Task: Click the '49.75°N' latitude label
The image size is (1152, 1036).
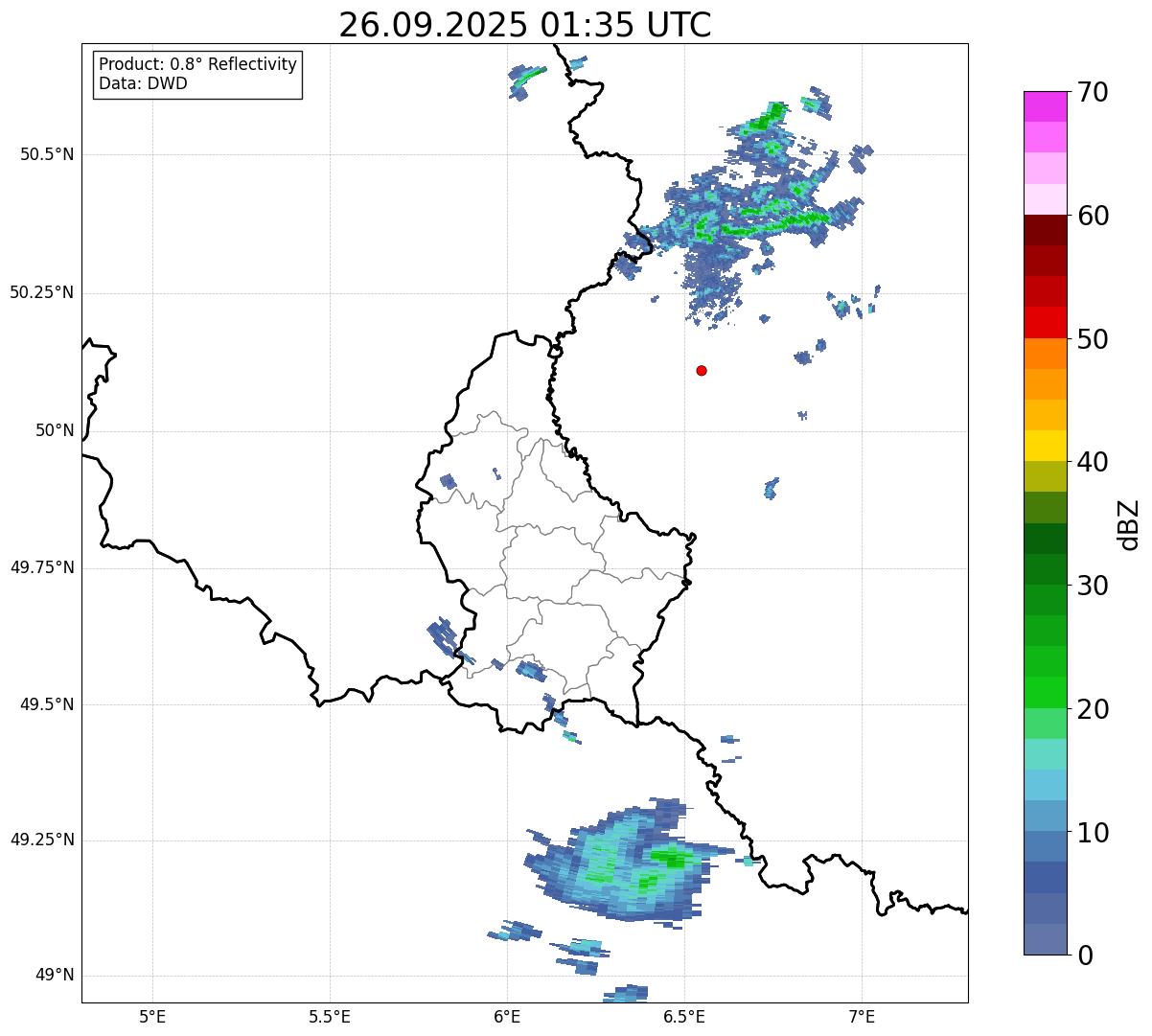Action: [41, 567]
